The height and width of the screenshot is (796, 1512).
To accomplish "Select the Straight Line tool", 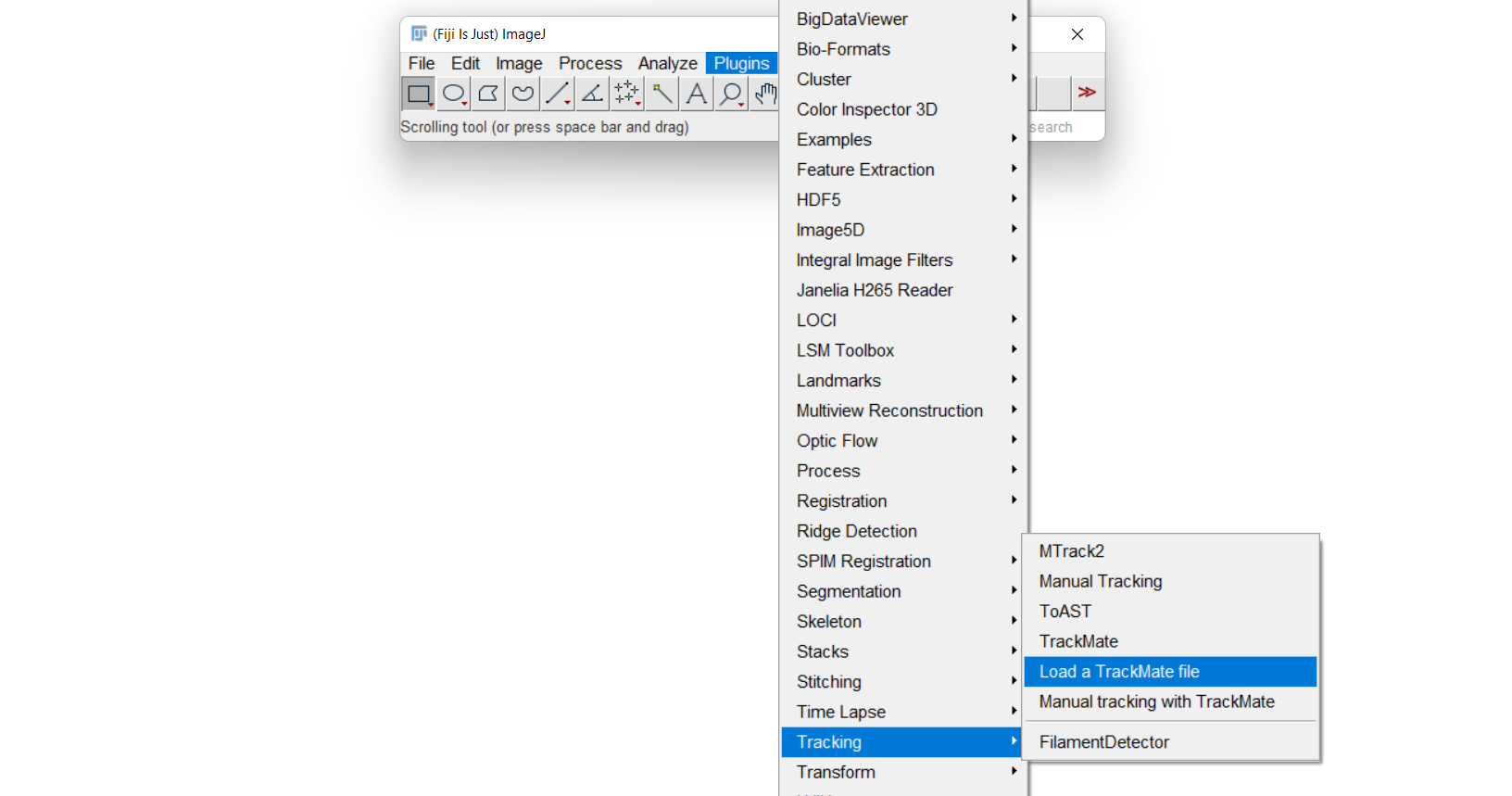I will [x=558, y=94].
